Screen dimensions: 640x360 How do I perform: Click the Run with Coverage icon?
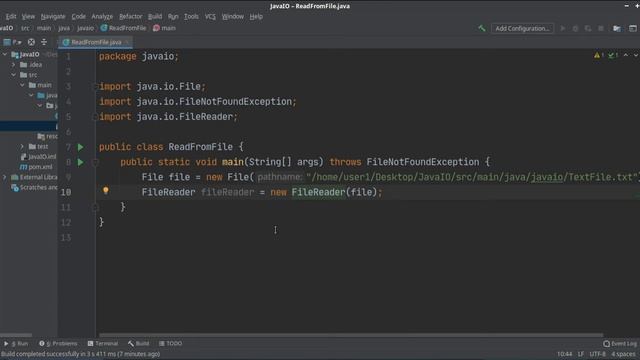(x=588, y=28)
